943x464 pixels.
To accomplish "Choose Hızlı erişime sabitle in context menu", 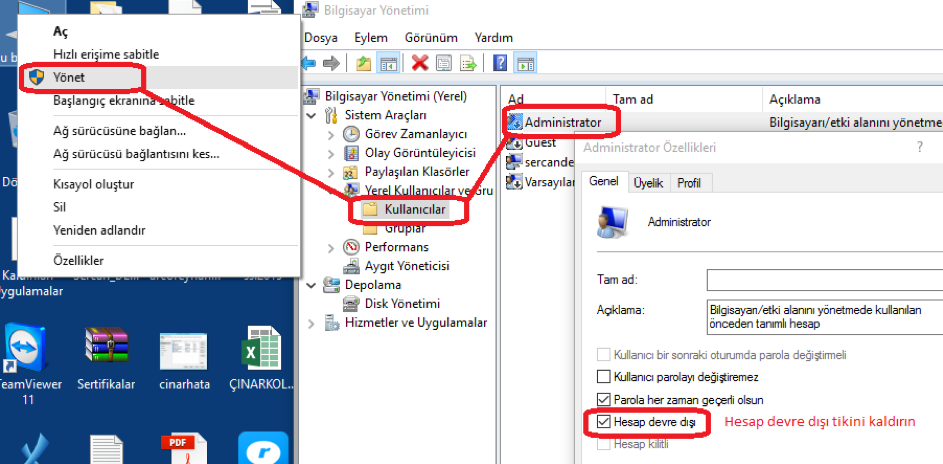I will point(158,55).
